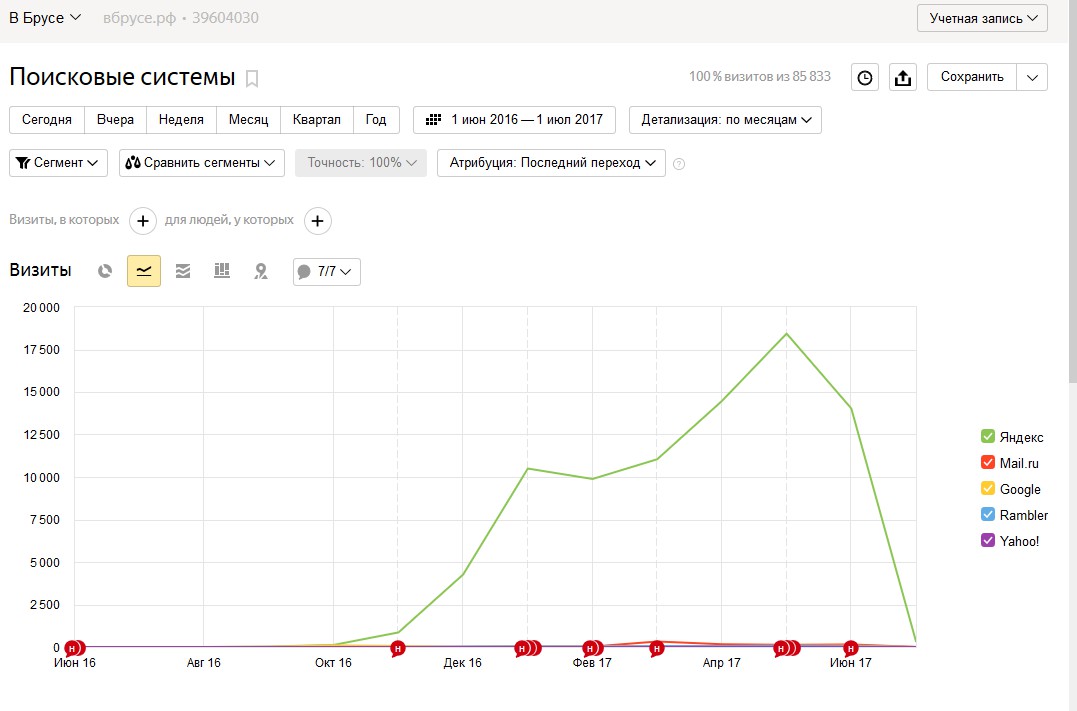Open the Детализация: по месяцам dropdown
1077x711 pixels.
(x=725, y=120)
